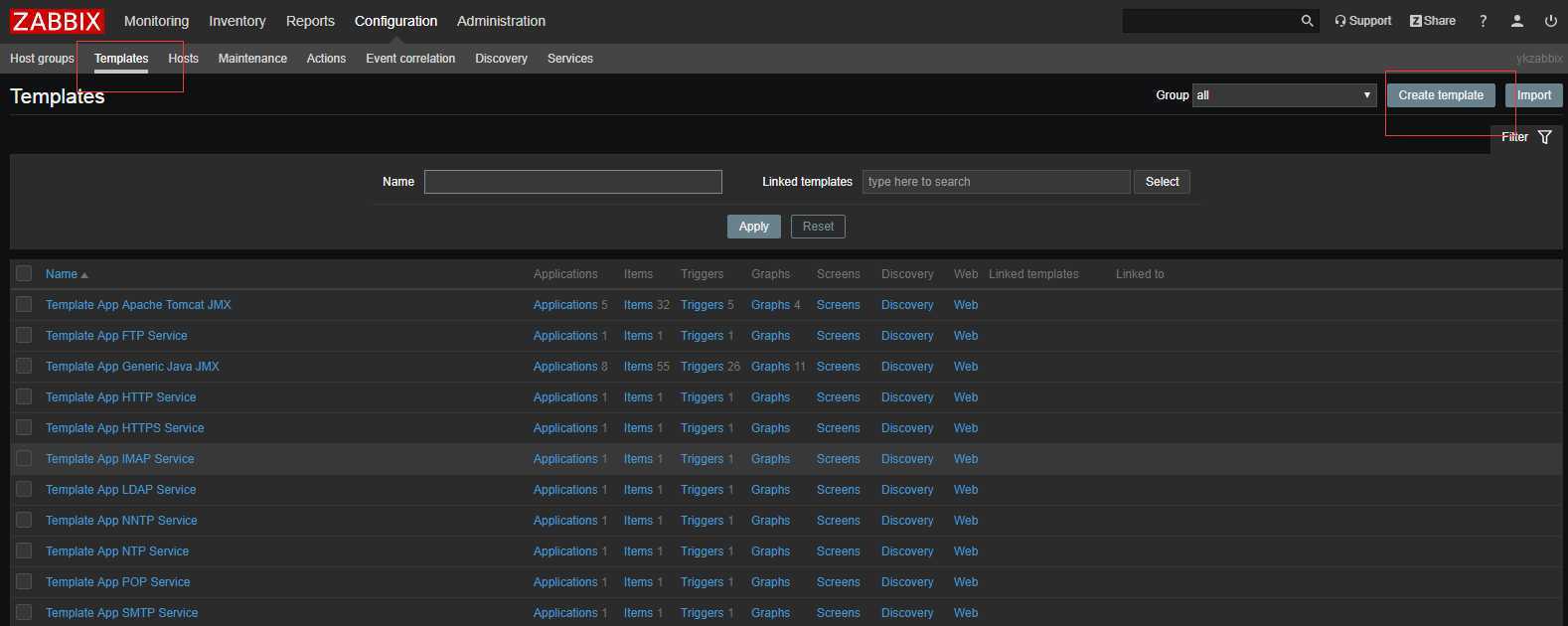Open Graphs for Template App NNTP Service
The height and width of the screenshot is (626, 1568).
tap(771, 521)
